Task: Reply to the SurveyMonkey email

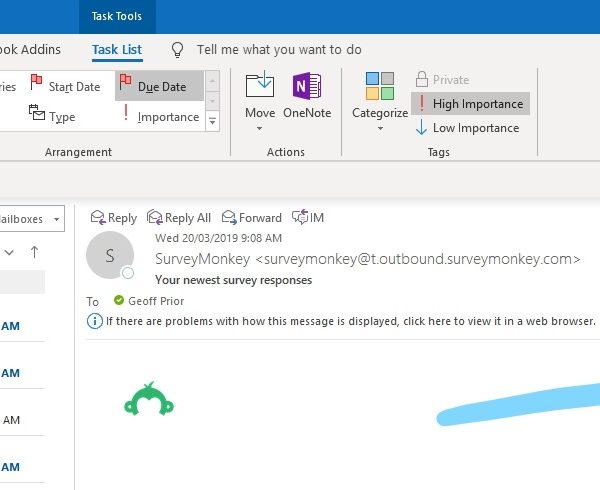Action: (114, 218)
